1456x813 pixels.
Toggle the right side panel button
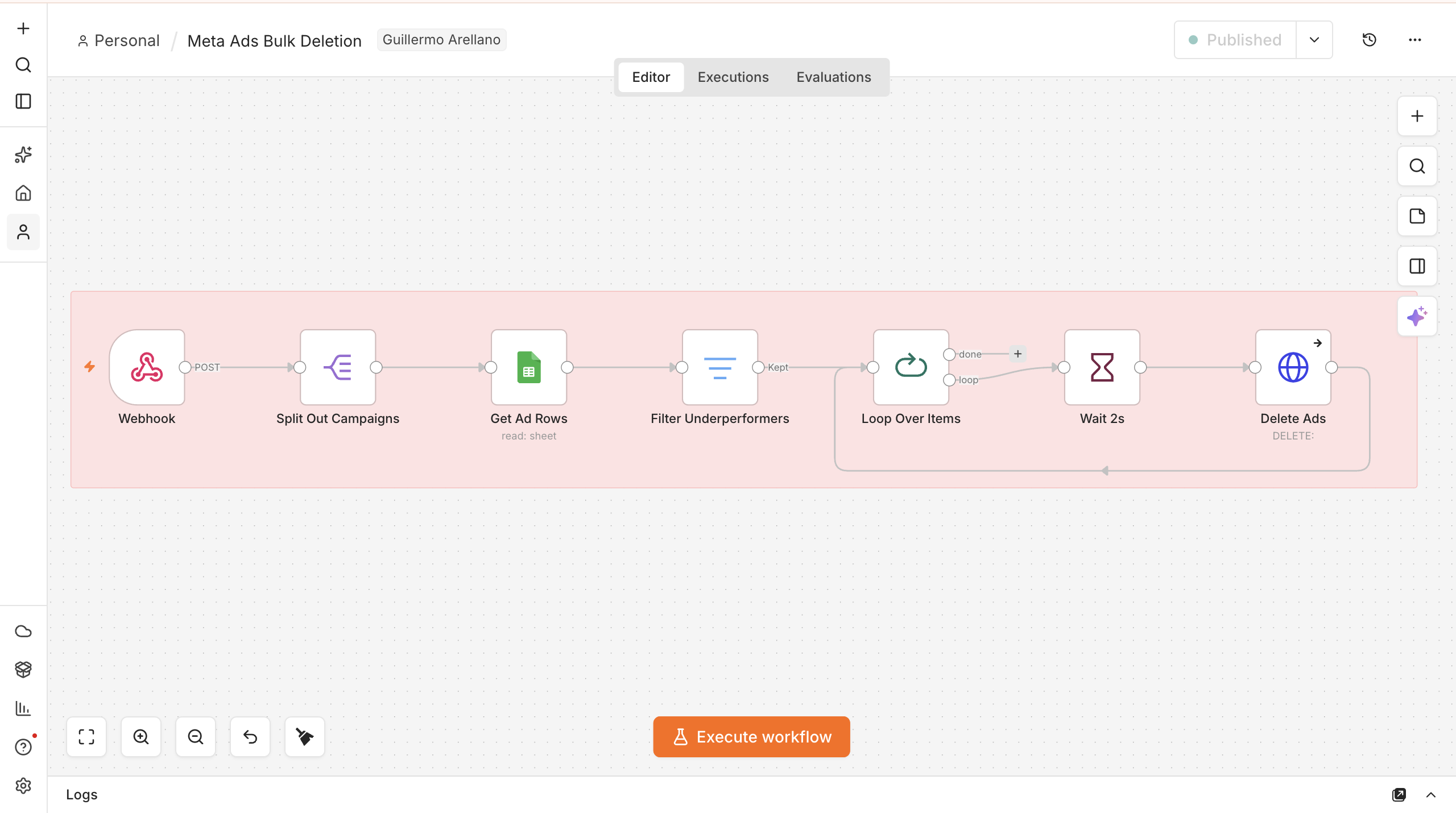[x=1417, y=266]
